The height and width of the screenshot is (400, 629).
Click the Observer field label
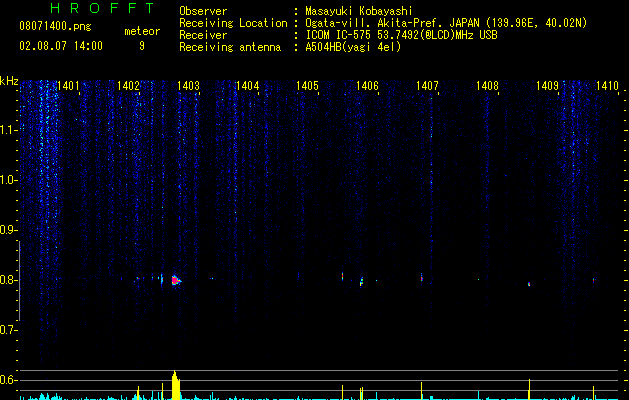pyautogui.click(x=203, y=11)
